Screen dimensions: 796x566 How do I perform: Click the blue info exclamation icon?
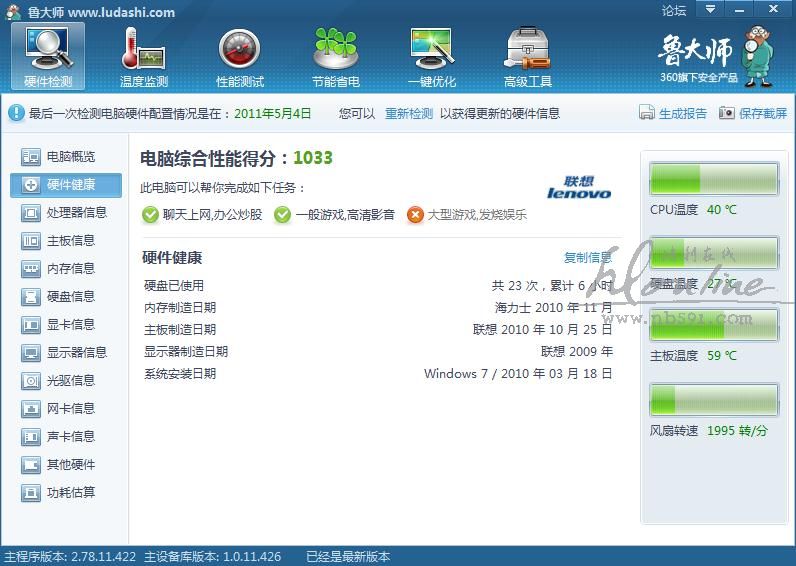click(16, 113)
